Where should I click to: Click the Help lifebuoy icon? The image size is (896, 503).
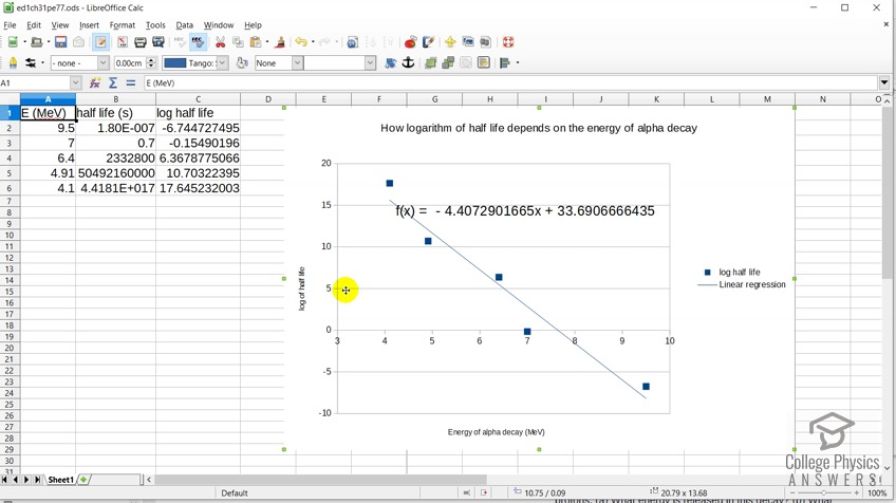click(507, 43)
